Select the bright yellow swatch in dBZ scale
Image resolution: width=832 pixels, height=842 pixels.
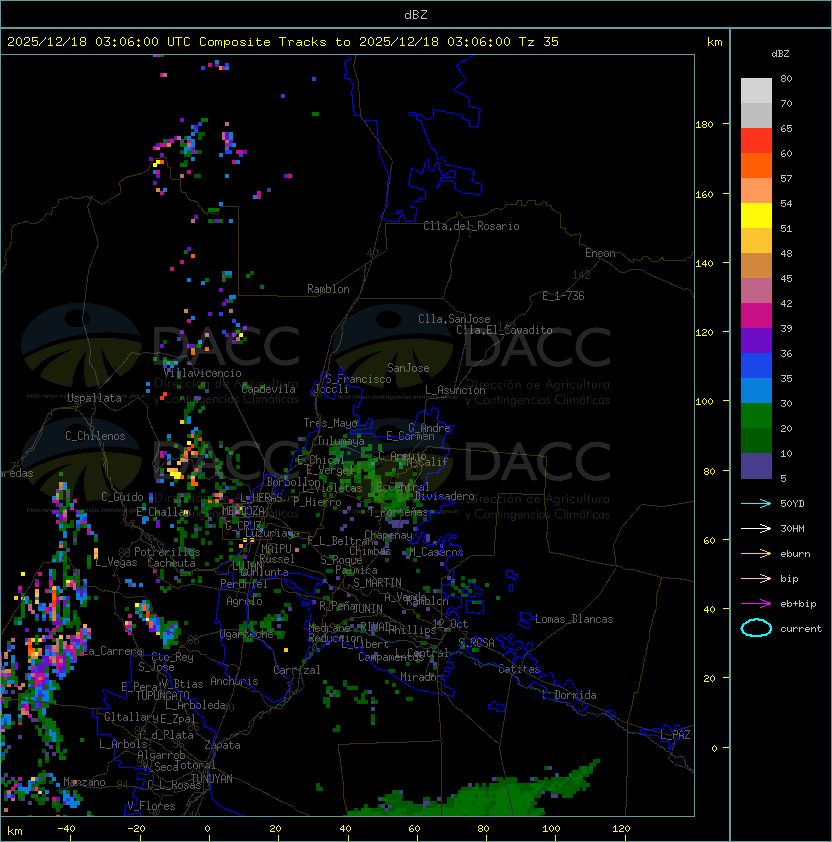tap(756, 215)
